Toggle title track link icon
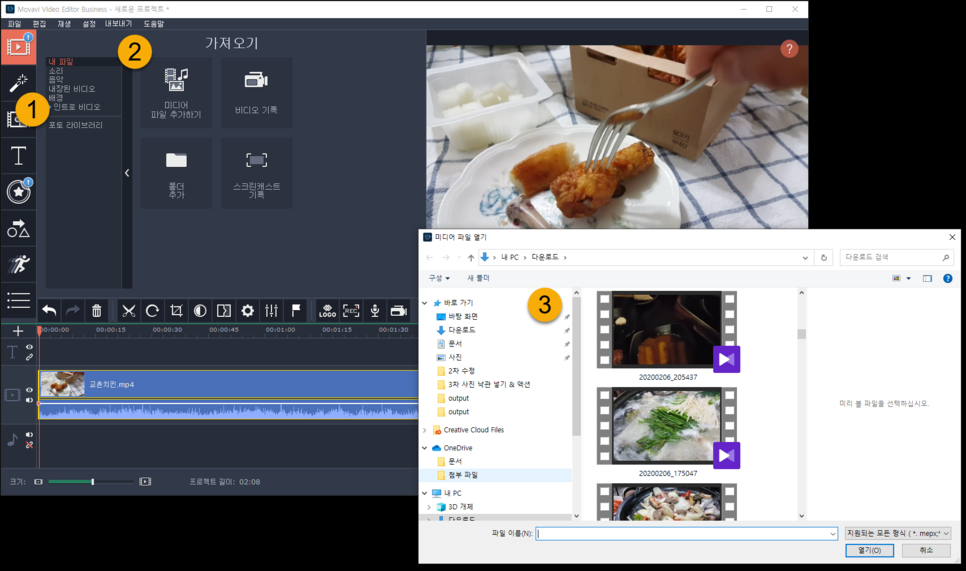 (x=30, y=357)
